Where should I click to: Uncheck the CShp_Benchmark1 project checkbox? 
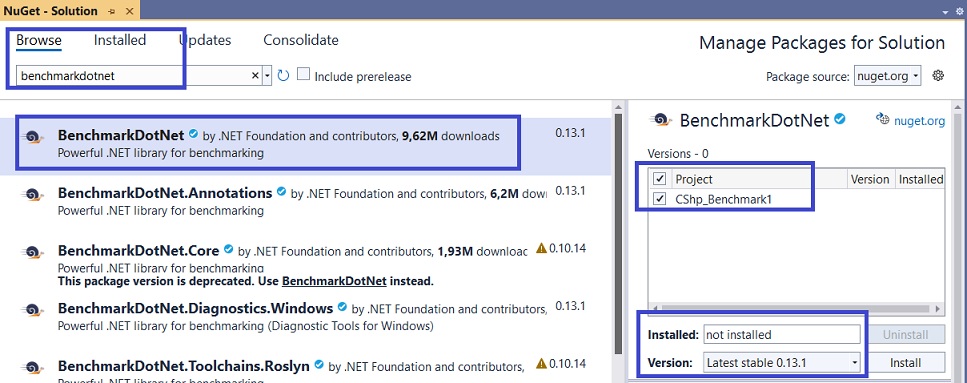click(x=660, y=199)
